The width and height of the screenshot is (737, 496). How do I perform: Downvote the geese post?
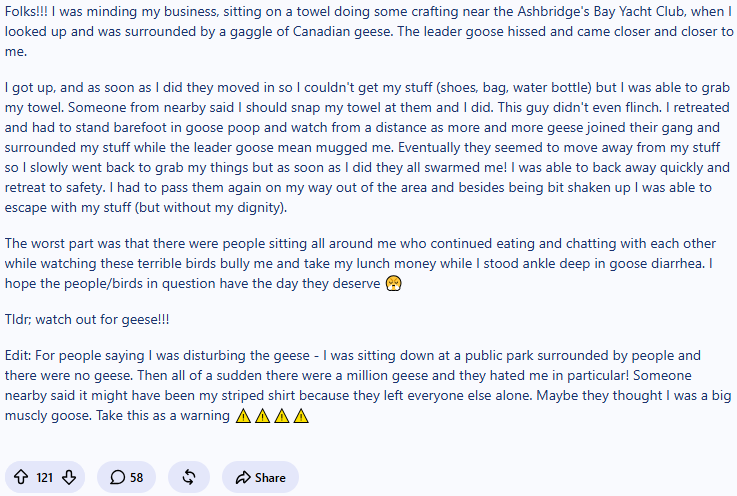[x=69, y=477]
